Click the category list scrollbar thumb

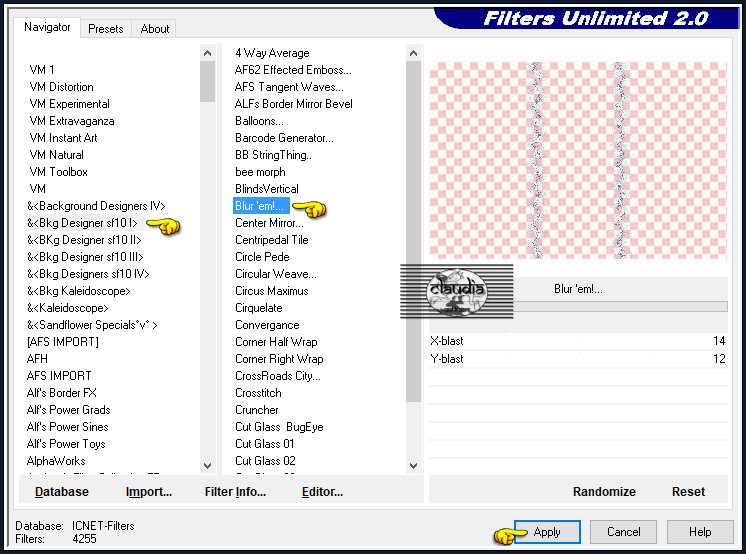coord(207,81)
